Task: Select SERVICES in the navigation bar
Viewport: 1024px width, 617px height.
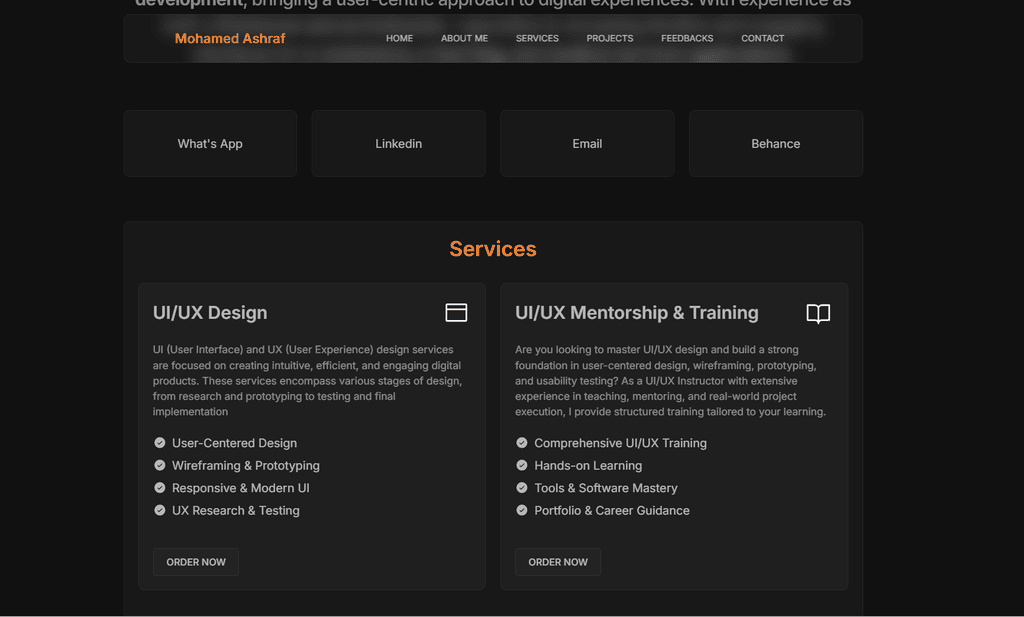Action: (x=537, y=39)
